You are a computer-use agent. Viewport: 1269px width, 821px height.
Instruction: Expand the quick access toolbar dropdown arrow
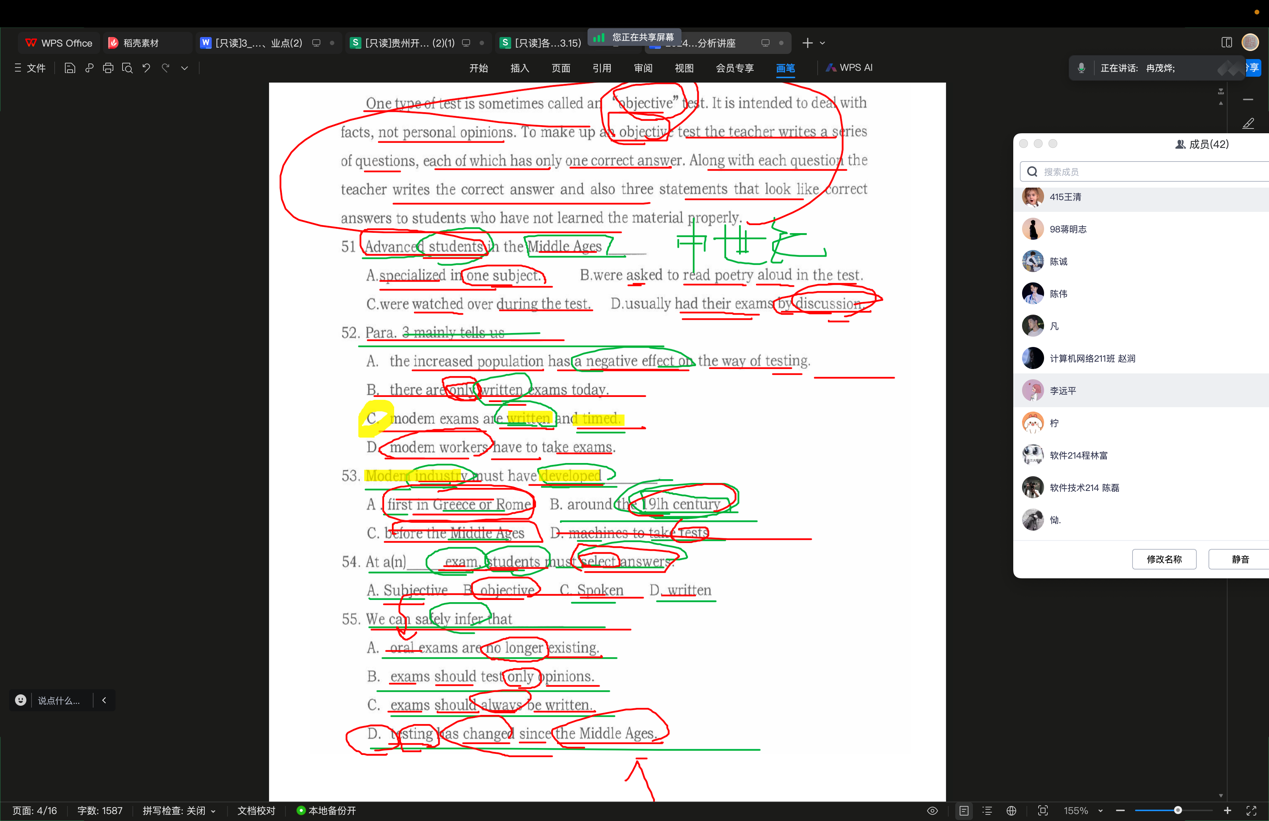[185, 68]
